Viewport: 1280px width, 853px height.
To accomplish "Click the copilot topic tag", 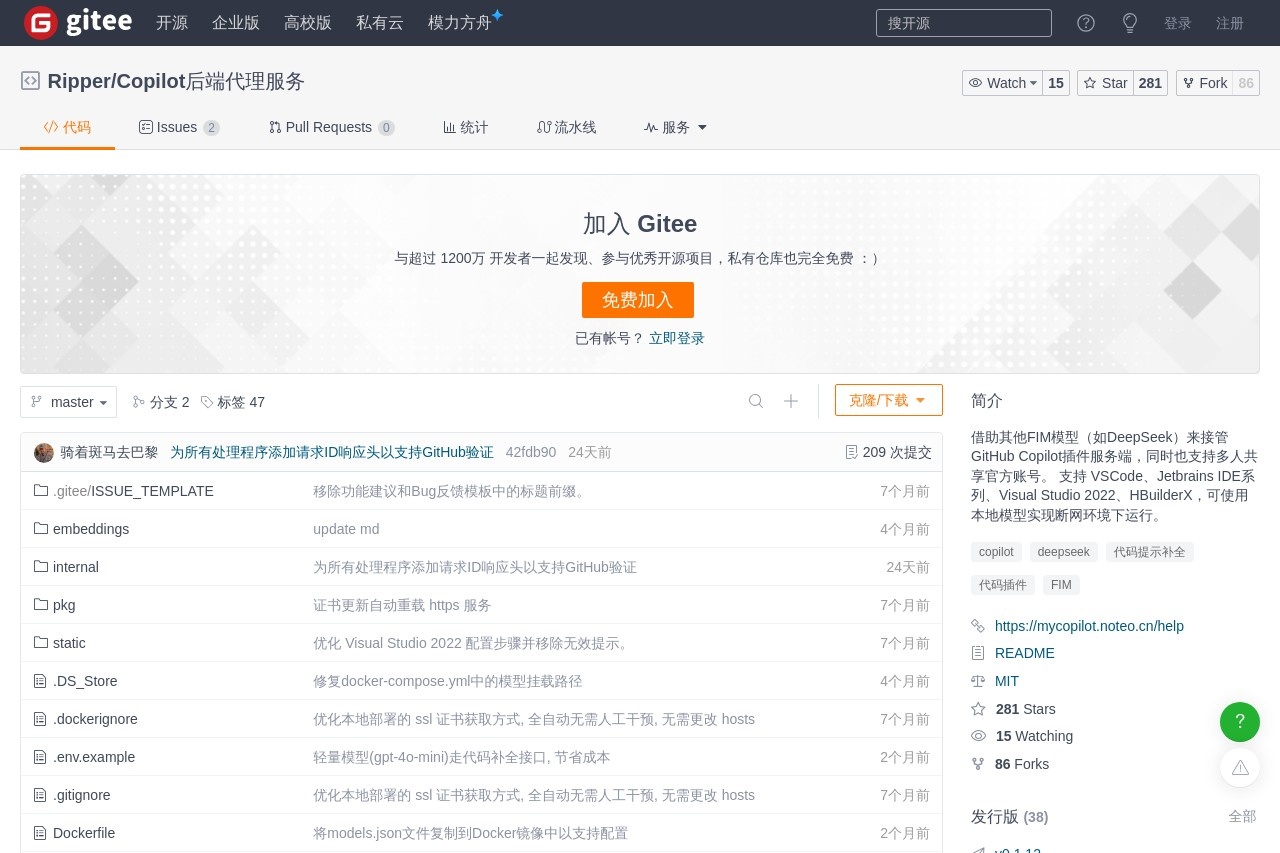I will [x=996, y=552].
